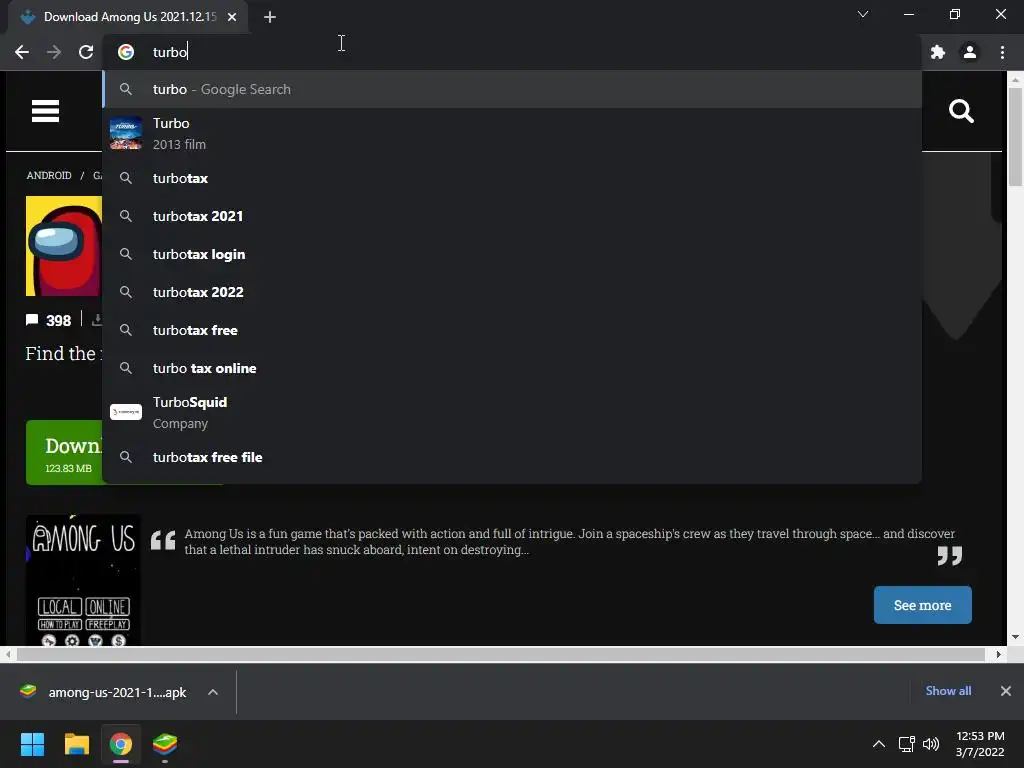Viewport: 1024px width, 768px height.
Task: Pick the turbo tax online suggestion
Action: coord(511,368)
